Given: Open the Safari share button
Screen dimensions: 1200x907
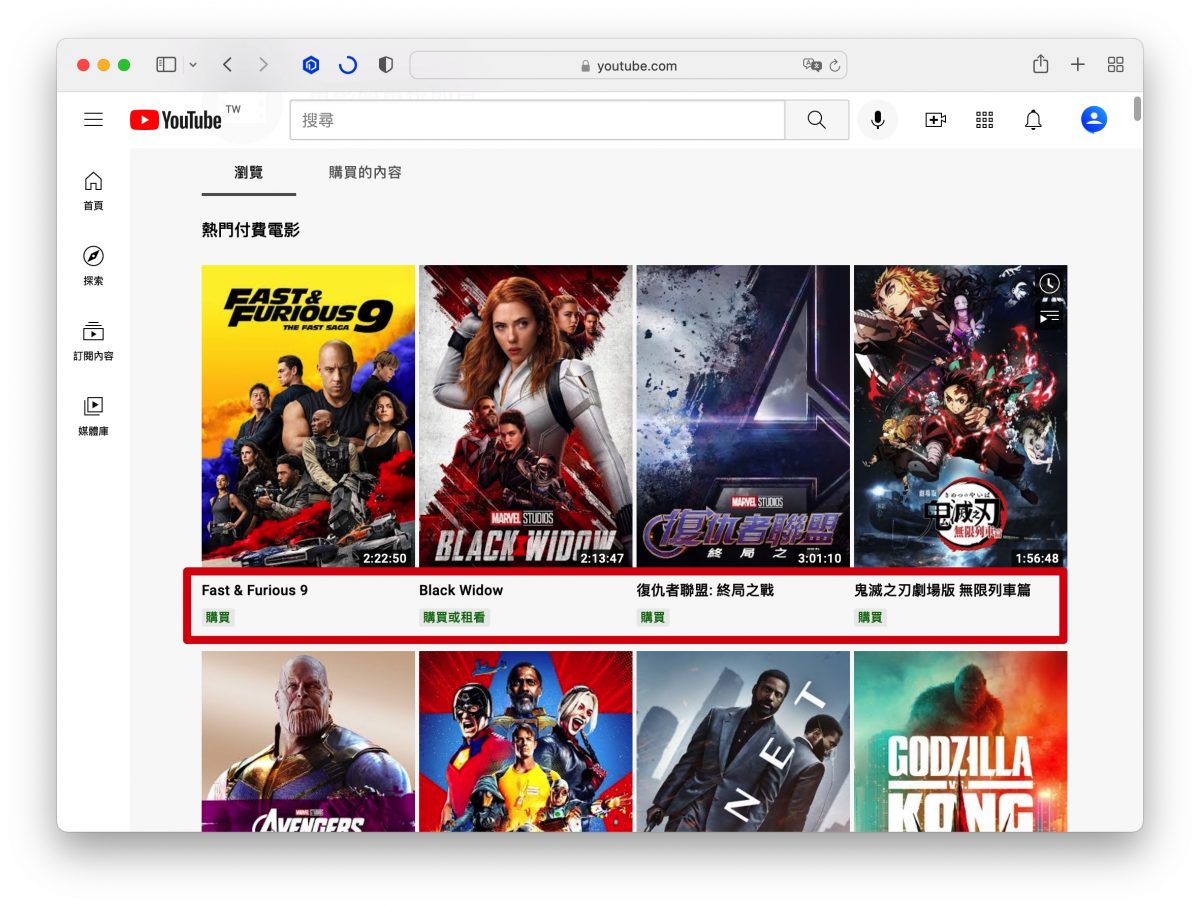Looking at the screenshot, I should pos(1041,64).
